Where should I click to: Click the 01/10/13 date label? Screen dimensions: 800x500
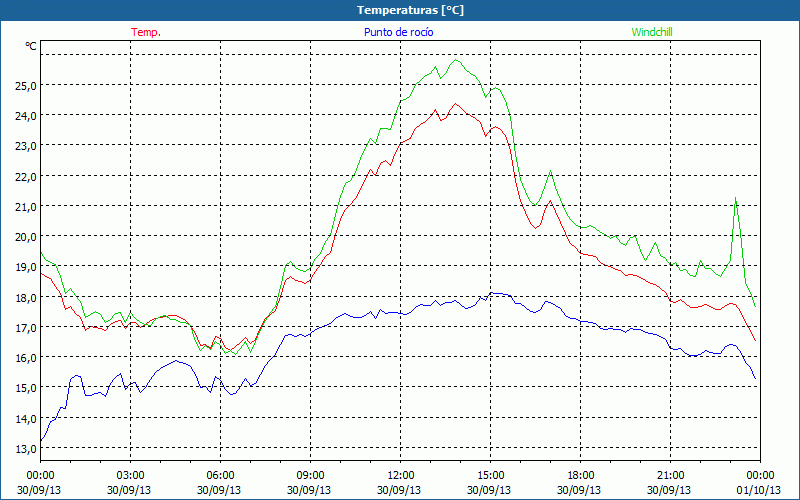pos(759,490)
